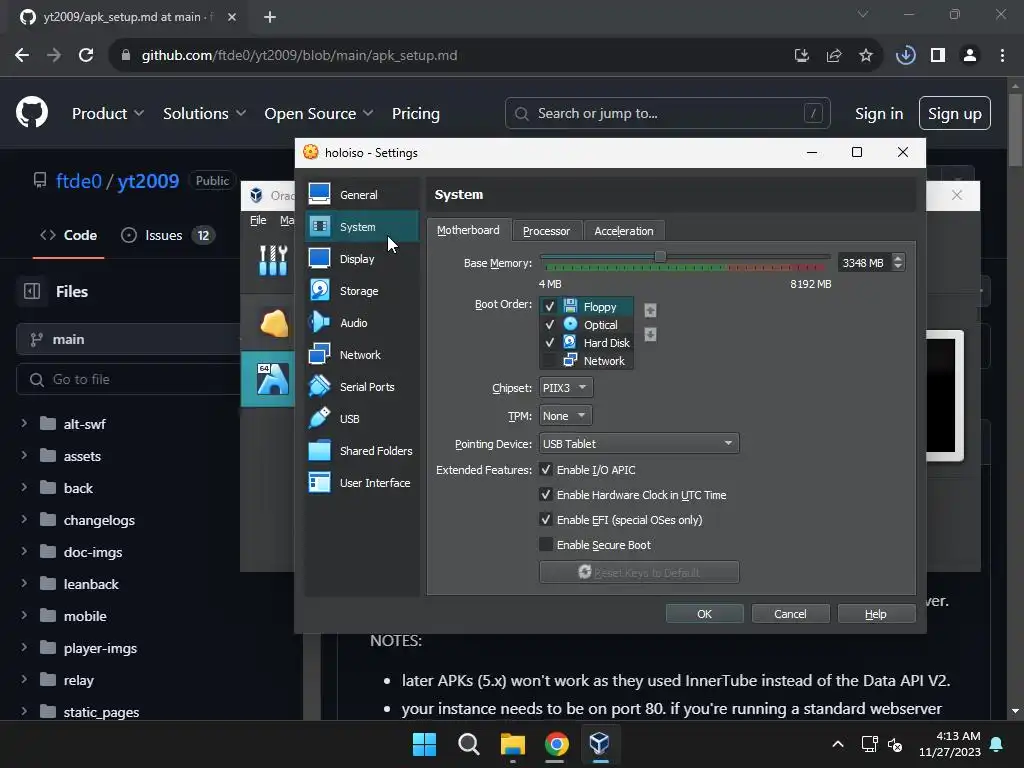
Task: Expand changelogs folder in file tree
Action: pos(24,519)
